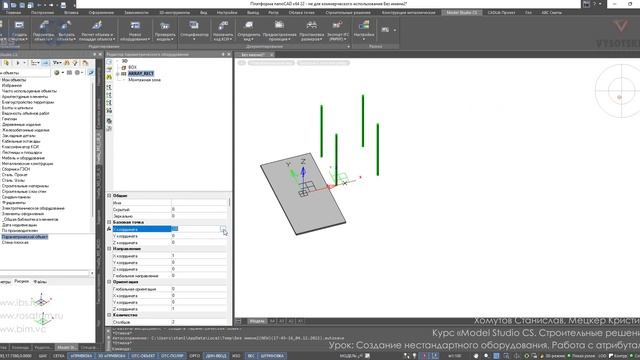Open Облака точек ribbon tab
Viewport: 640px width, 360px height.
point(302,13)
